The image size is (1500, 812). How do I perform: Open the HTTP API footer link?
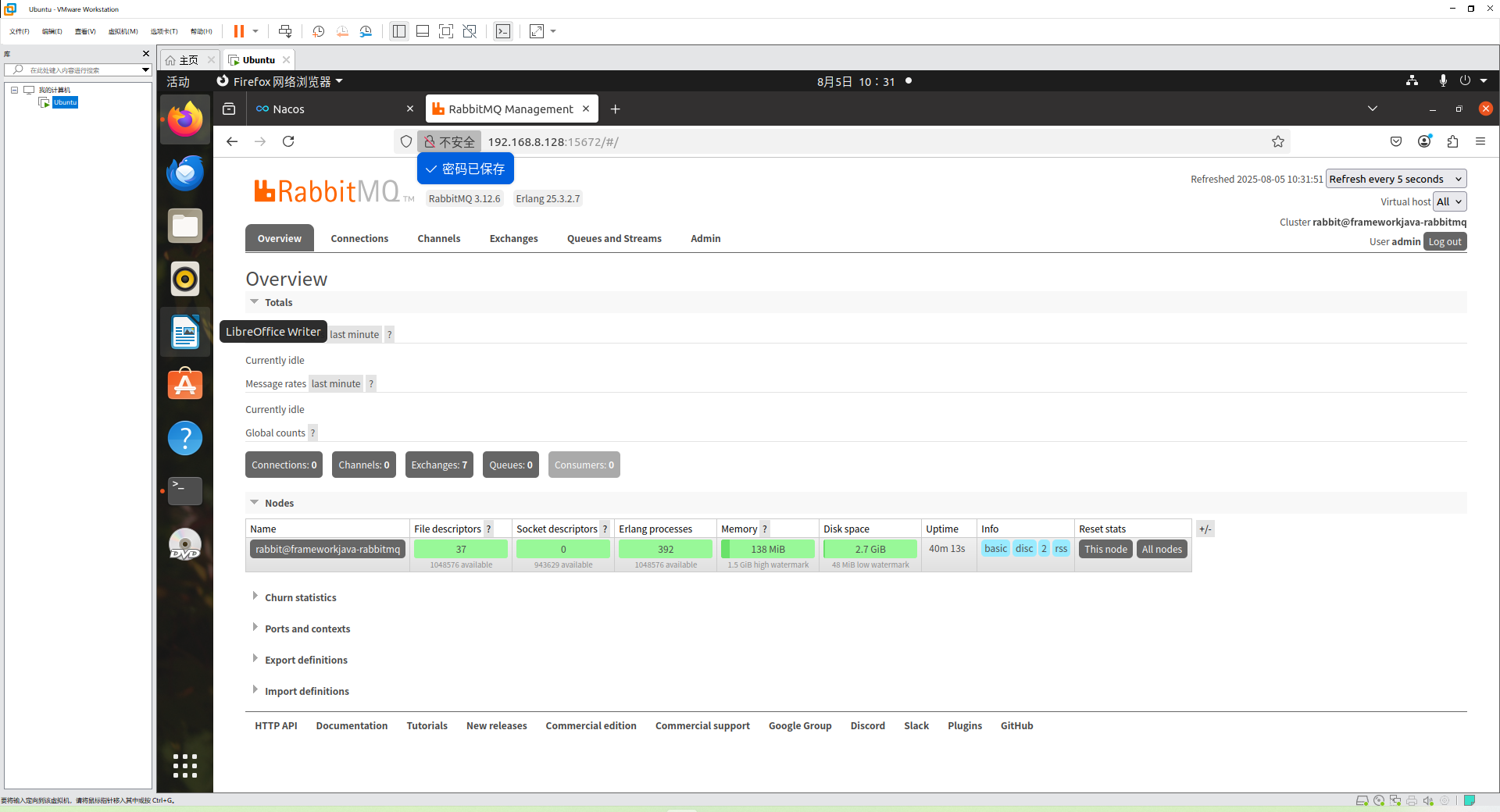point(276,726)
